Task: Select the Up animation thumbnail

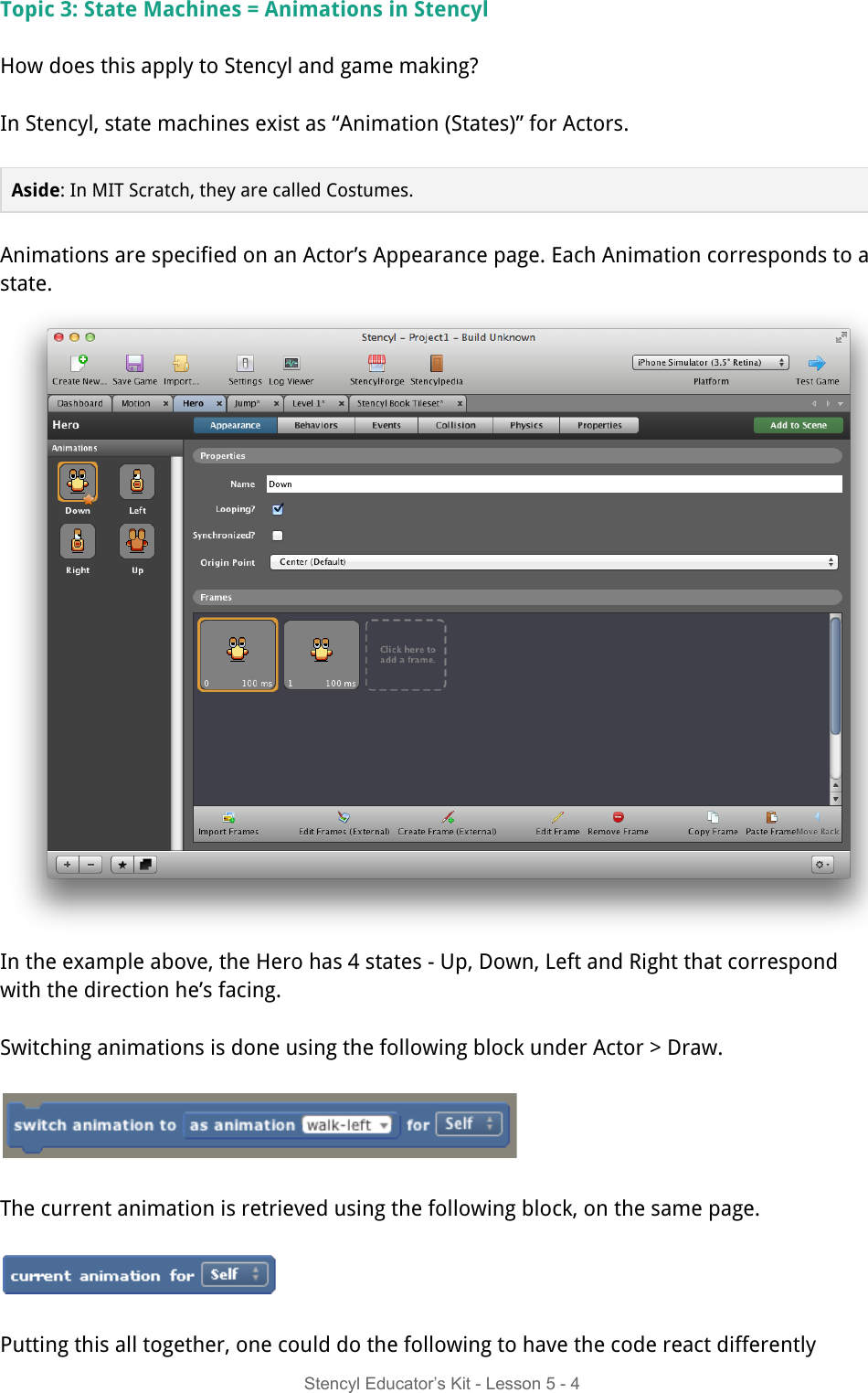Action: click(137, 541)
